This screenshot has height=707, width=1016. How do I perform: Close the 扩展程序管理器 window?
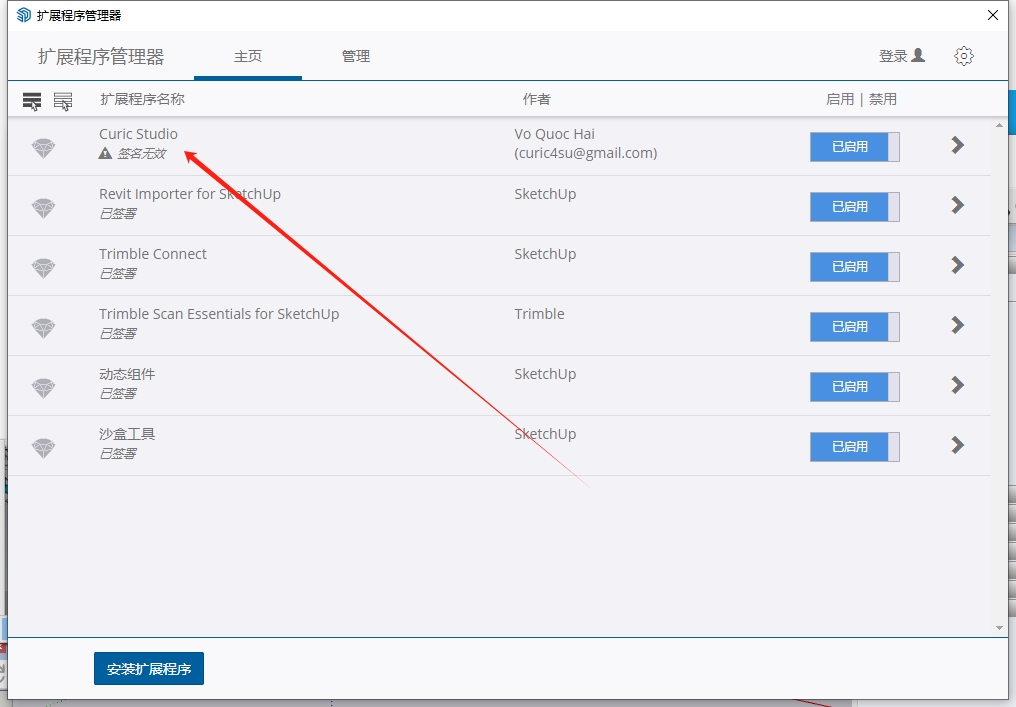click(993, 15)
